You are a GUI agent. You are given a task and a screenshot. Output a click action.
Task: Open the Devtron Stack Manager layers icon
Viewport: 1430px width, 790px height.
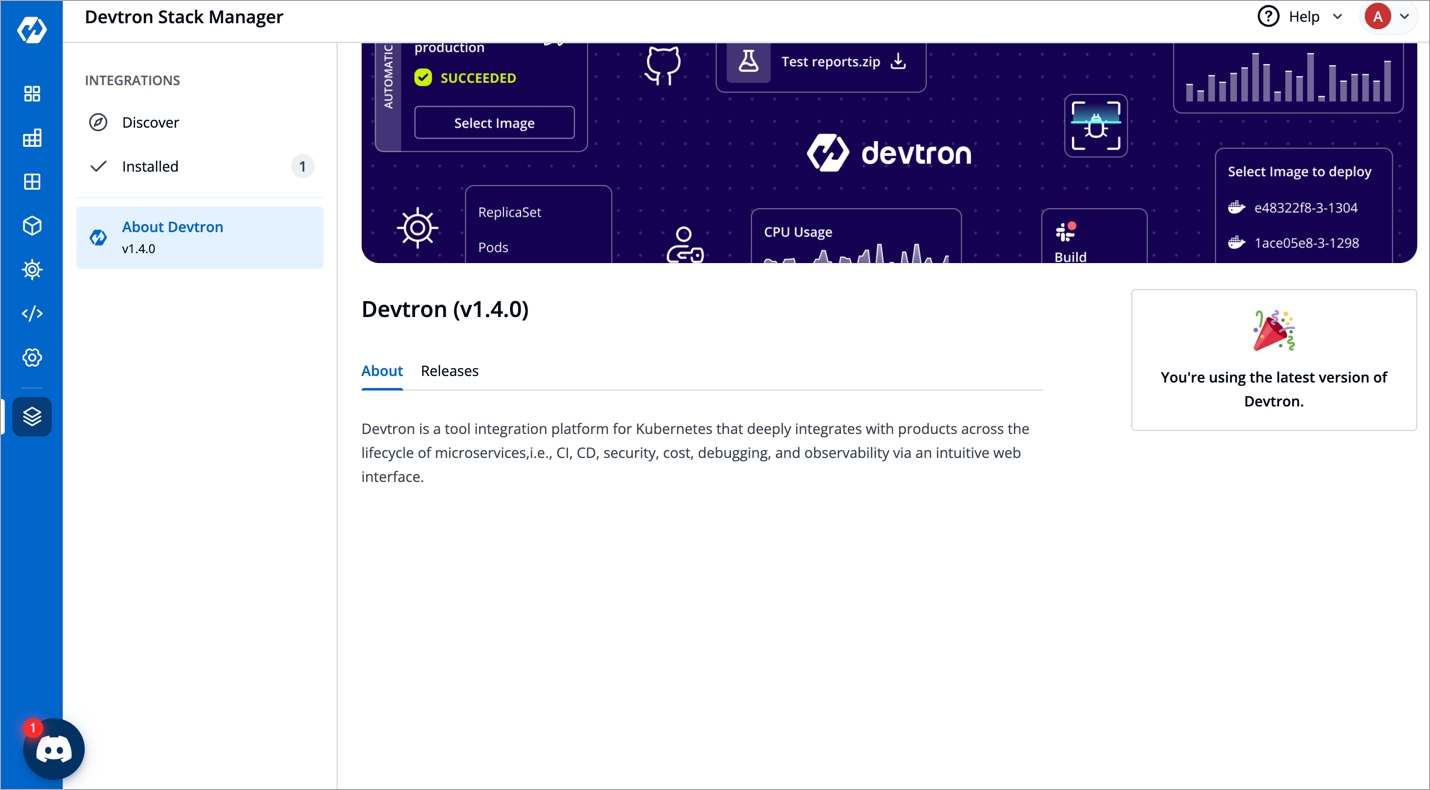tap(32, 416)
